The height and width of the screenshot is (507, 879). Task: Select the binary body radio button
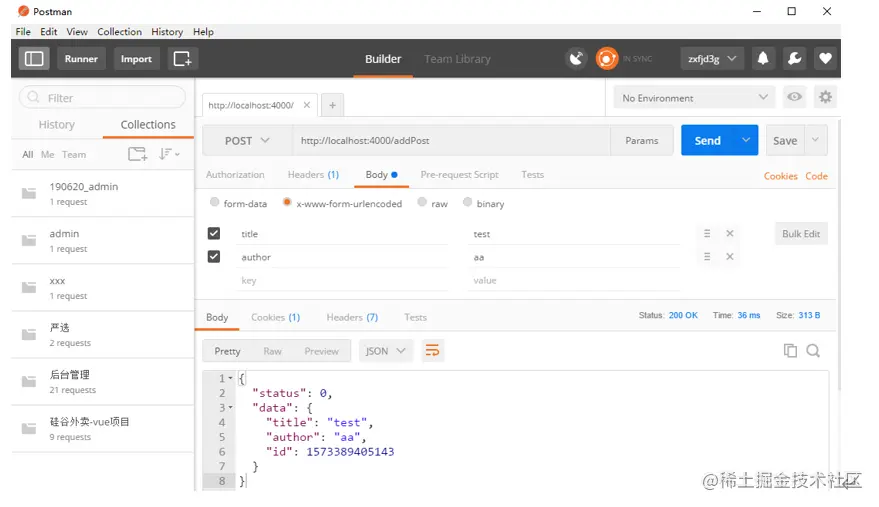point(467,202)
